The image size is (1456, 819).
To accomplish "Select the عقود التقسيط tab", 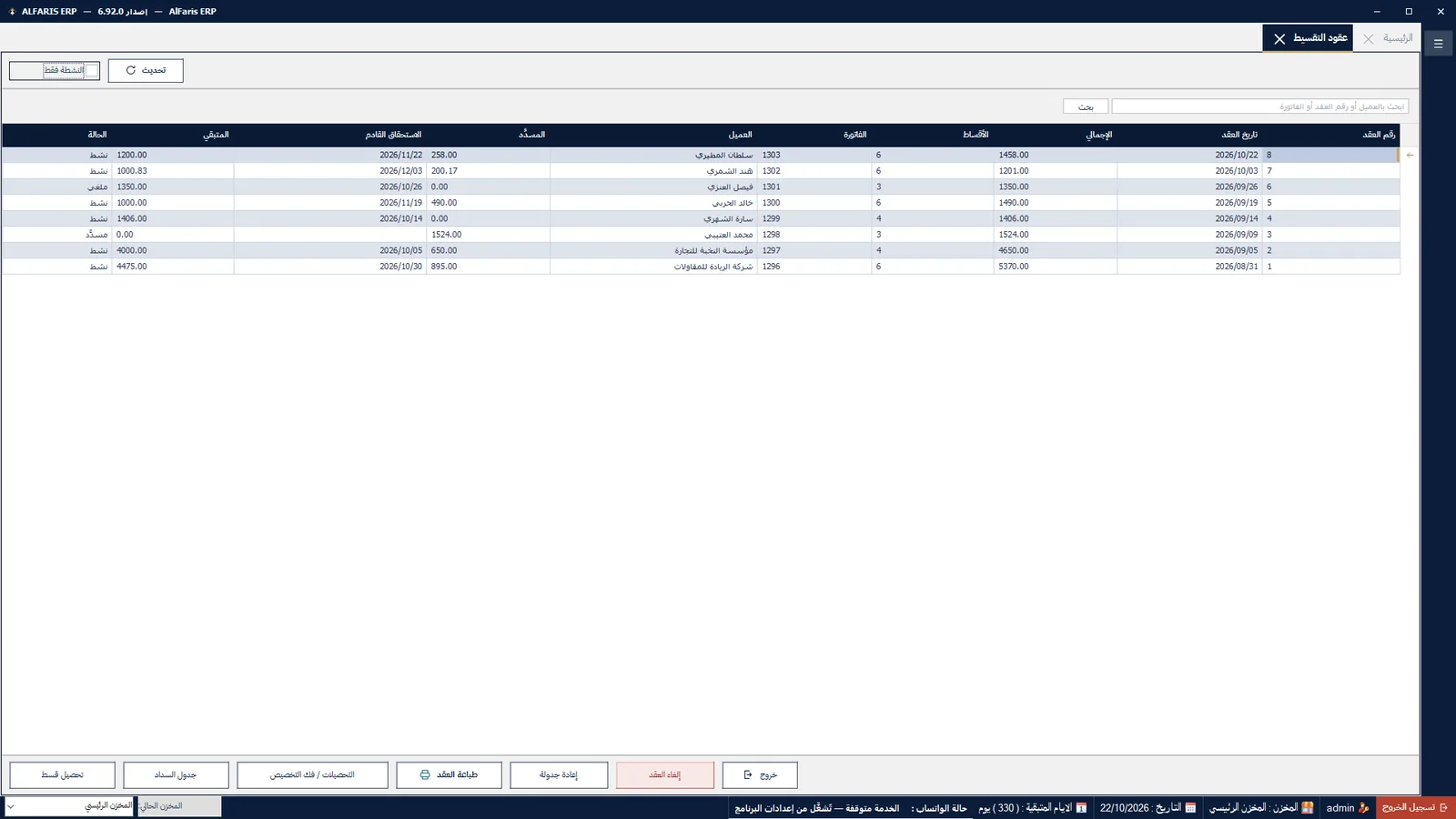I will pyautogui.click(x=1319, y=38).
